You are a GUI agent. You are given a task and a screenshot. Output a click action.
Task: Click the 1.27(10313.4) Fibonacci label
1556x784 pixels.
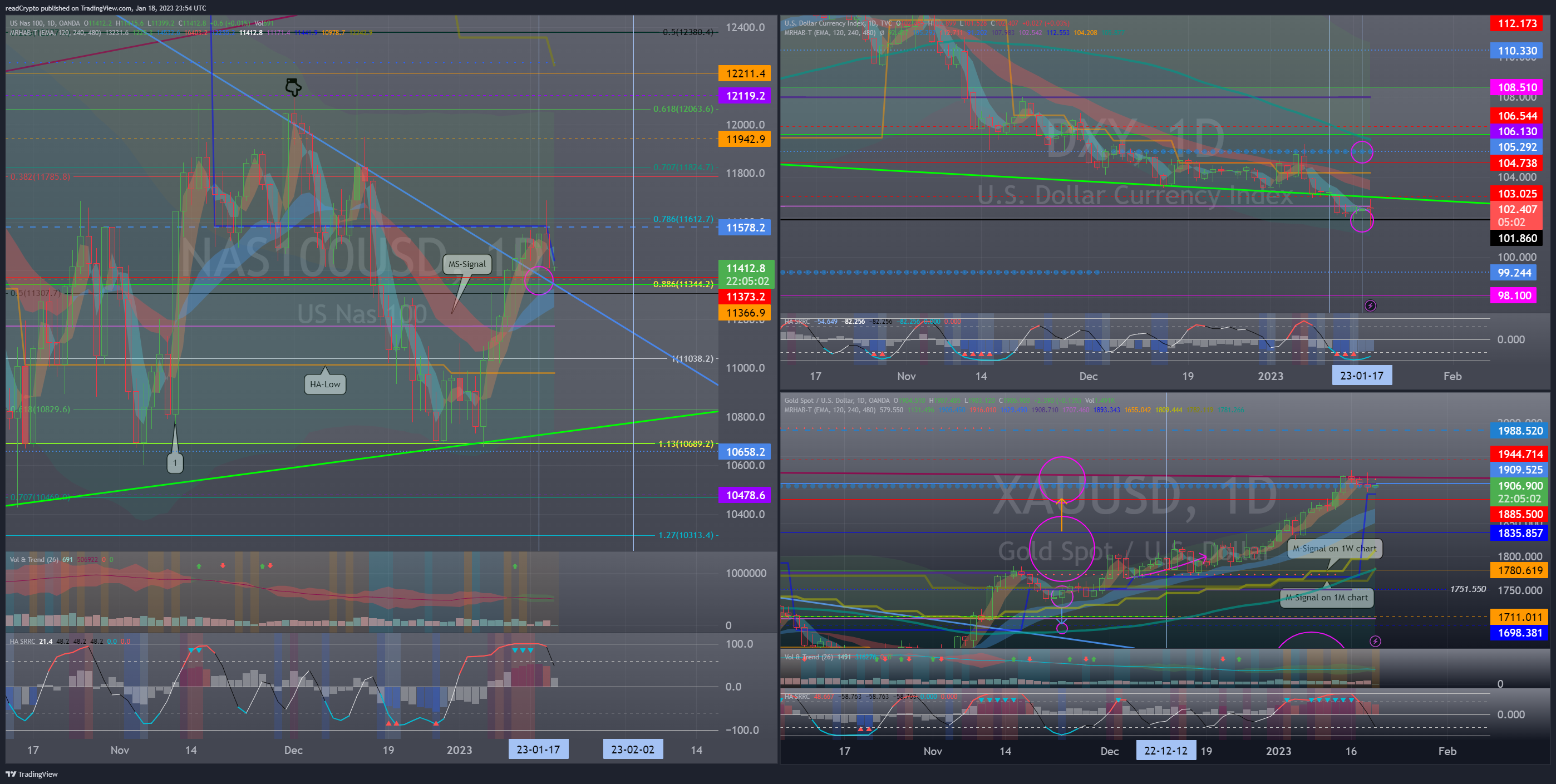pos(686,535)
